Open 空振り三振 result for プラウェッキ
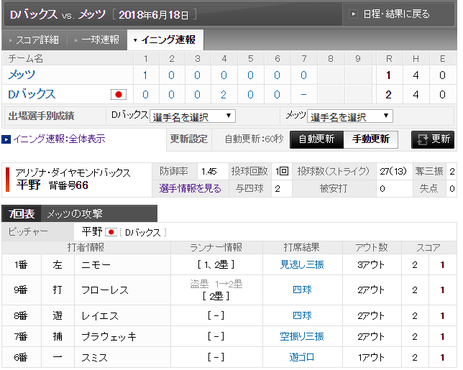 (x=302, y=337)
